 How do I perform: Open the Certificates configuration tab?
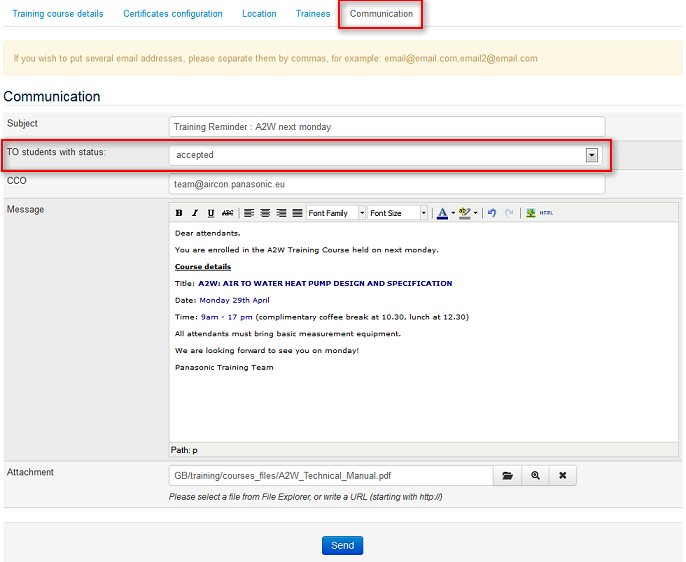[173, 14]
